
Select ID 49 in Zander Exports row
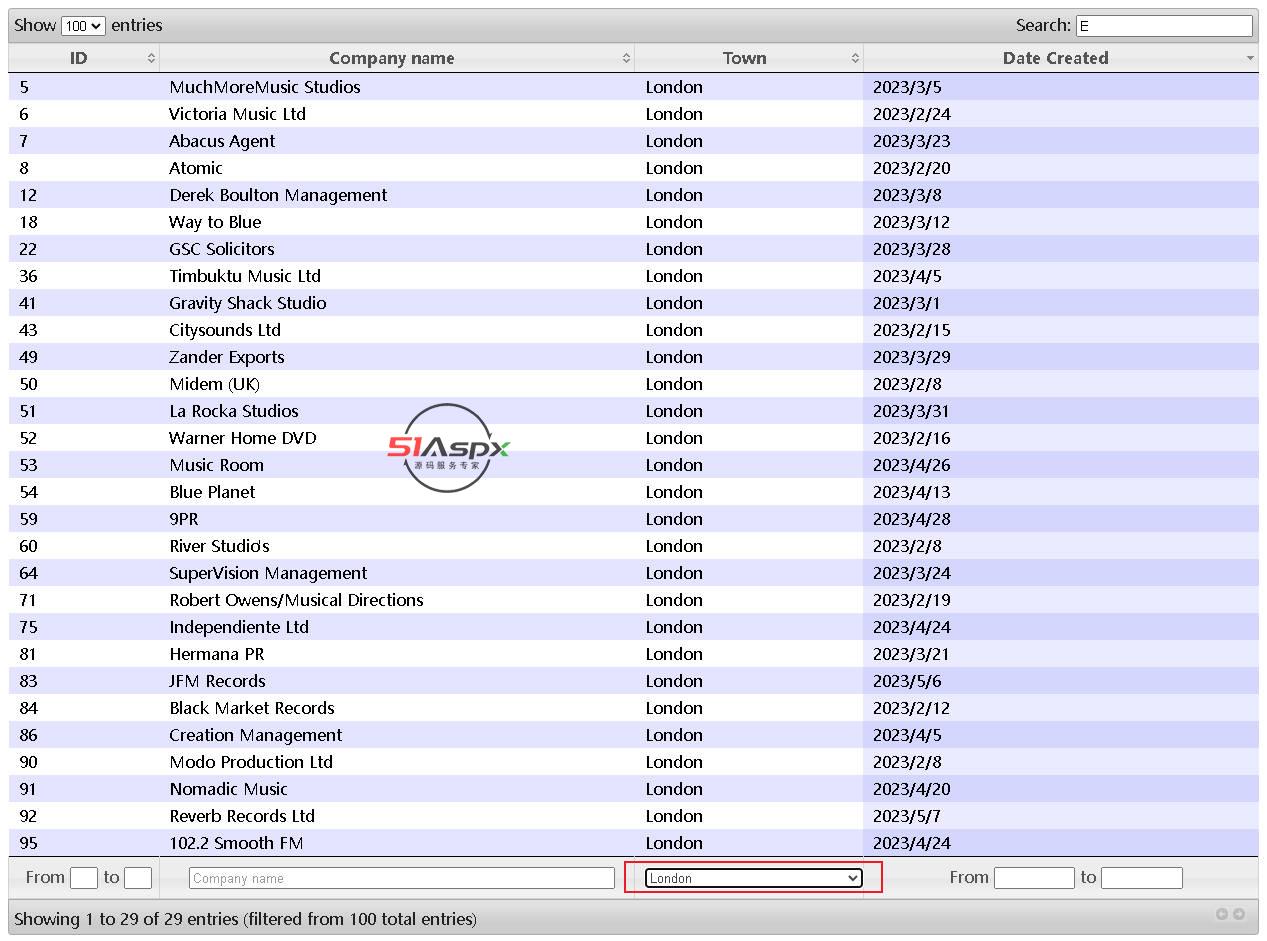(x=28, y=357)
